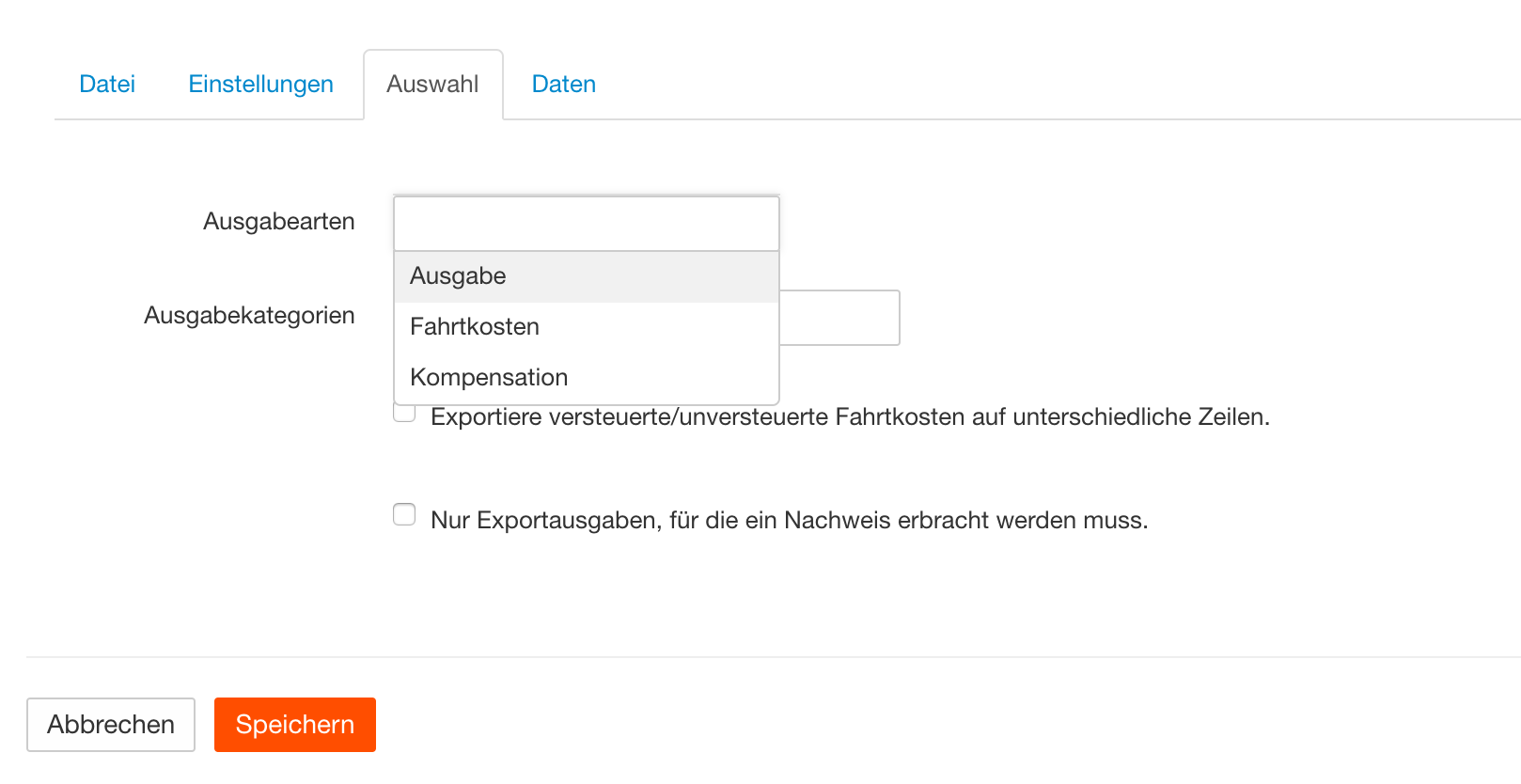Screen dimensions: 1521x784
Task: Go to the Daten tab
Action: (x=563, y=85)
